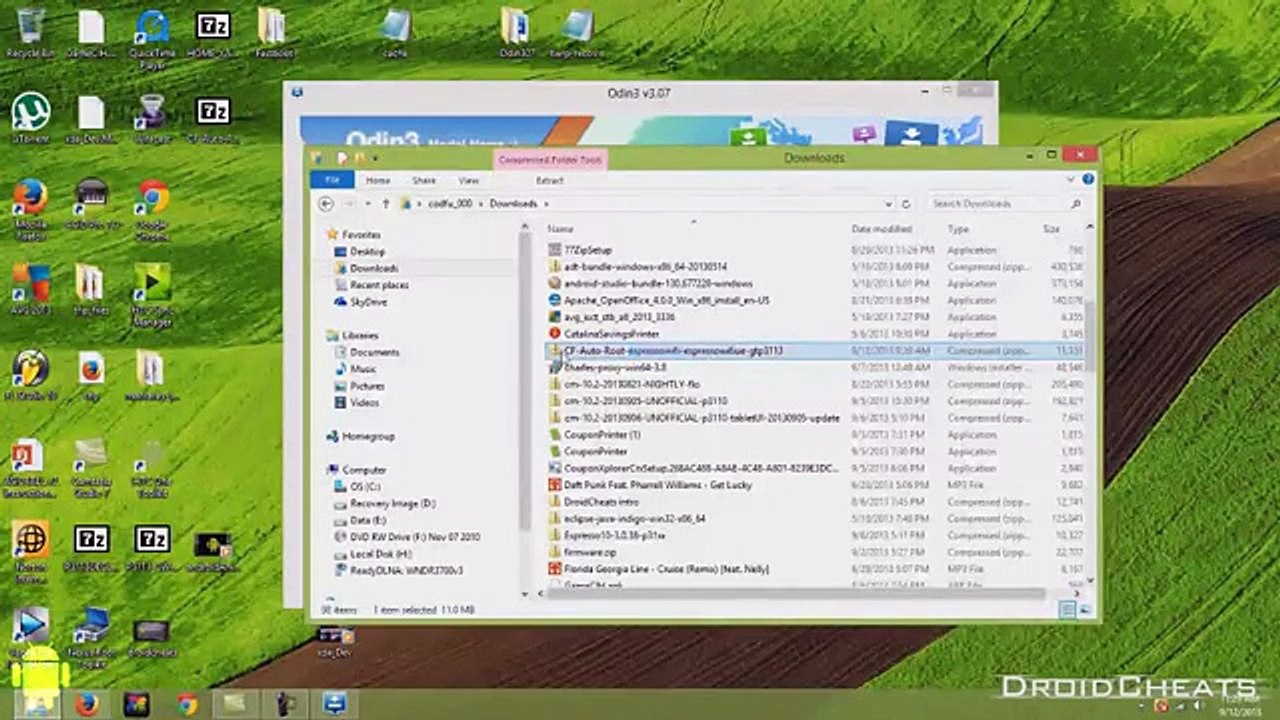Open the Share ribbon tab
Screen dimensions: 1280x720
[x=424, y=181]
